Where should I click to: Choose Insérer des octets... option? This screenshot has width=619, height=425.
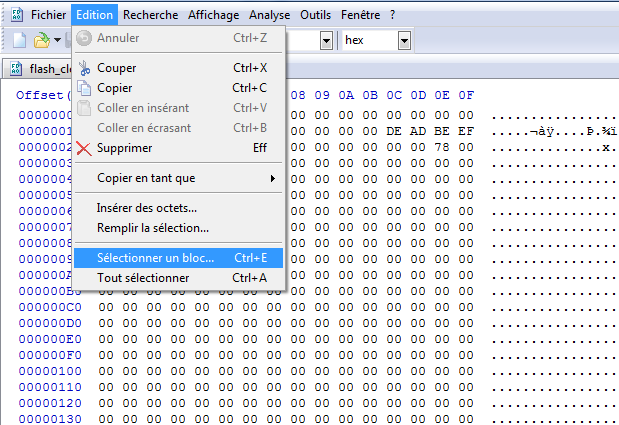(147, 208)
